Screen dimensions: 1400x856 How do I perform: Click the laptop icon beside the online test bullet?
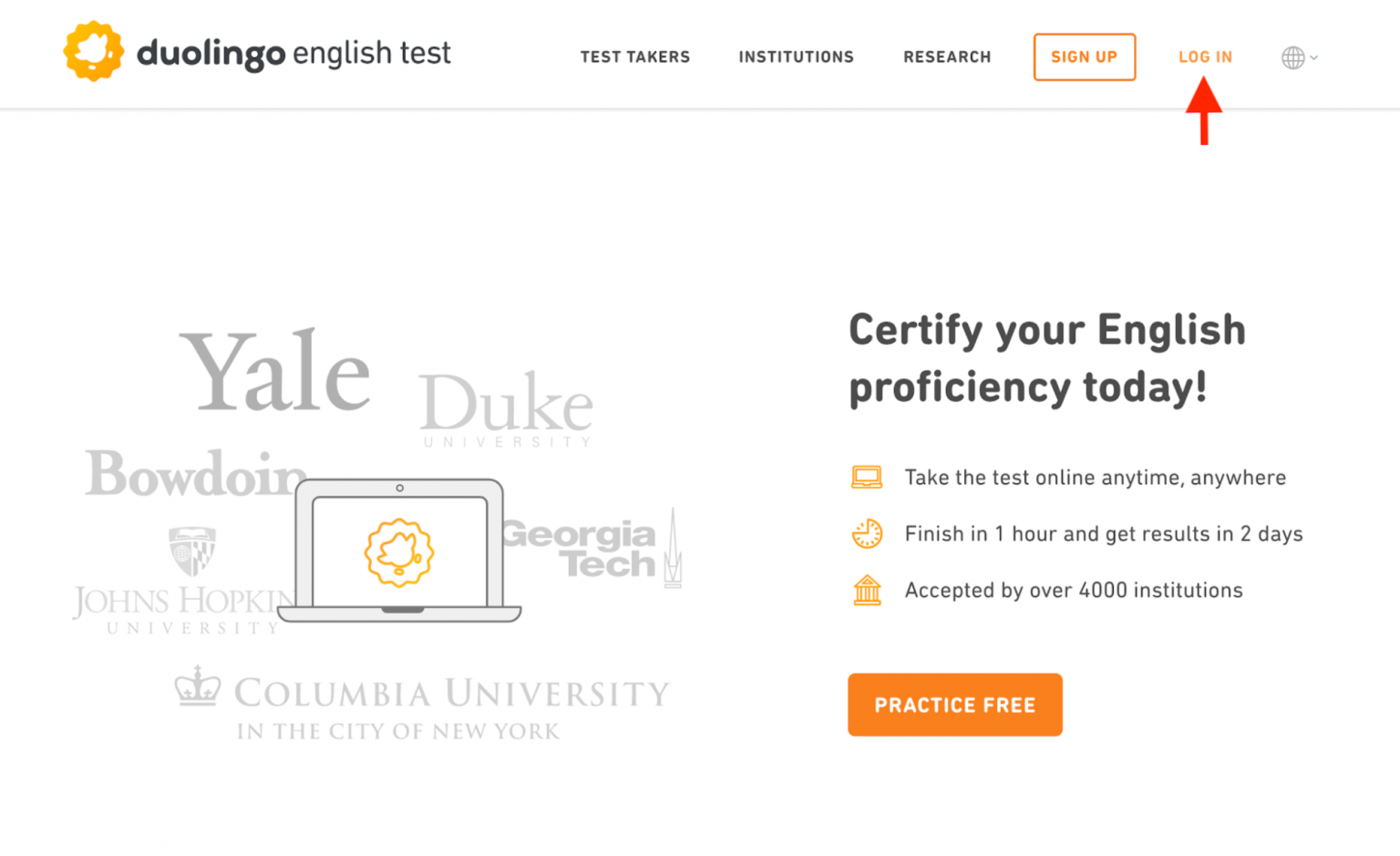[866, 477]
